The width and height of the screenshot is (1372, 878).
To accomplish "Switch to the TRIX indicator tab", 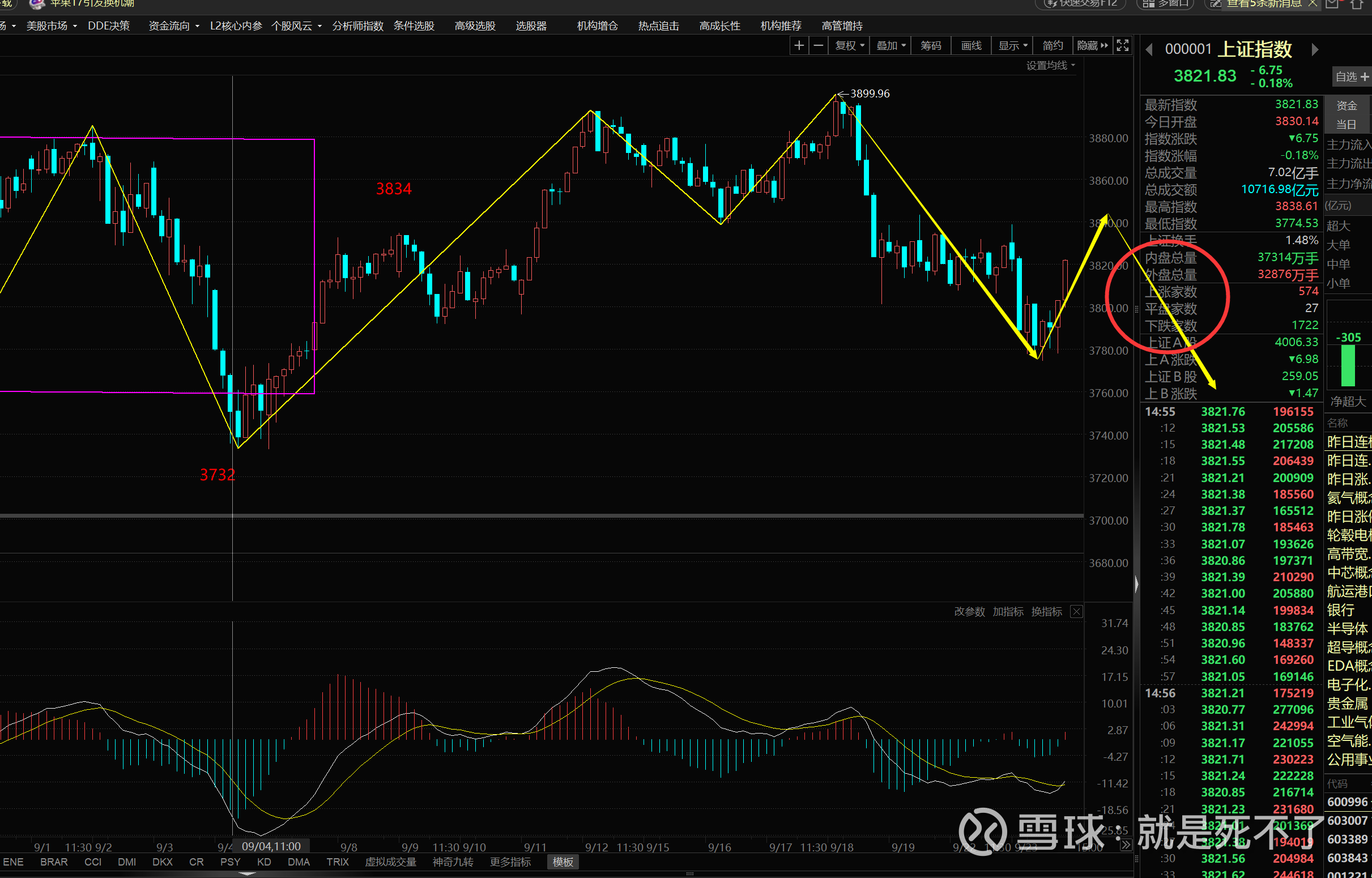I will click(x=338, y=862).
